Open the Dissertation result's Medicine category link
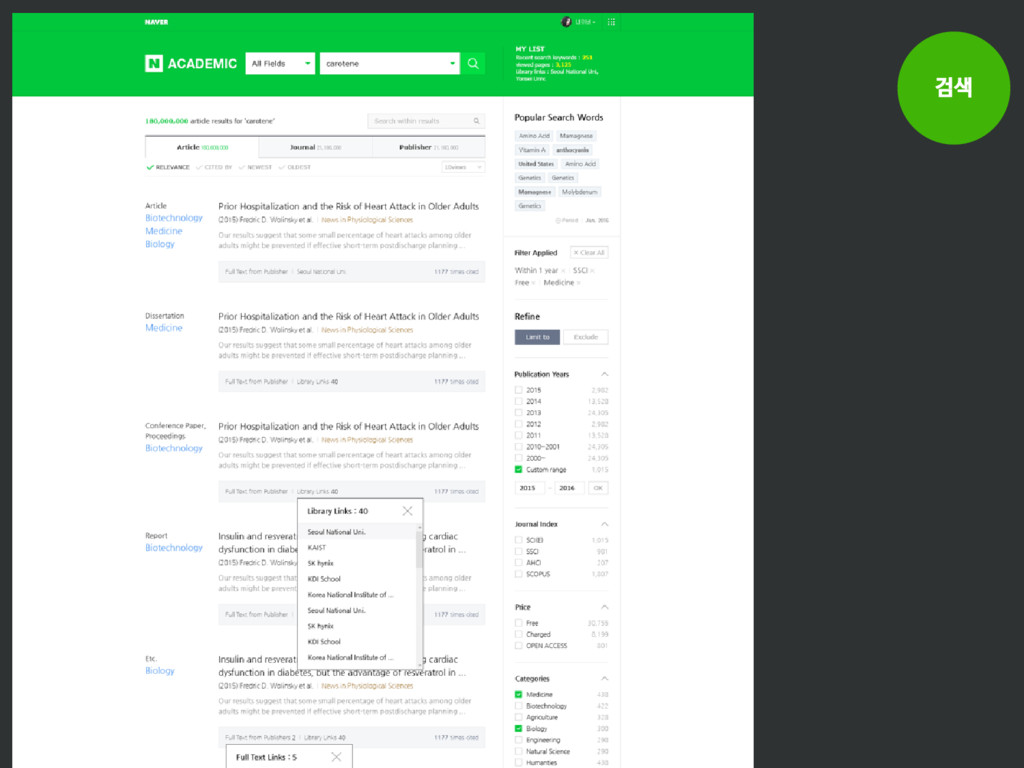Viewport: 1024px width, 768px height. coord(164,328)
